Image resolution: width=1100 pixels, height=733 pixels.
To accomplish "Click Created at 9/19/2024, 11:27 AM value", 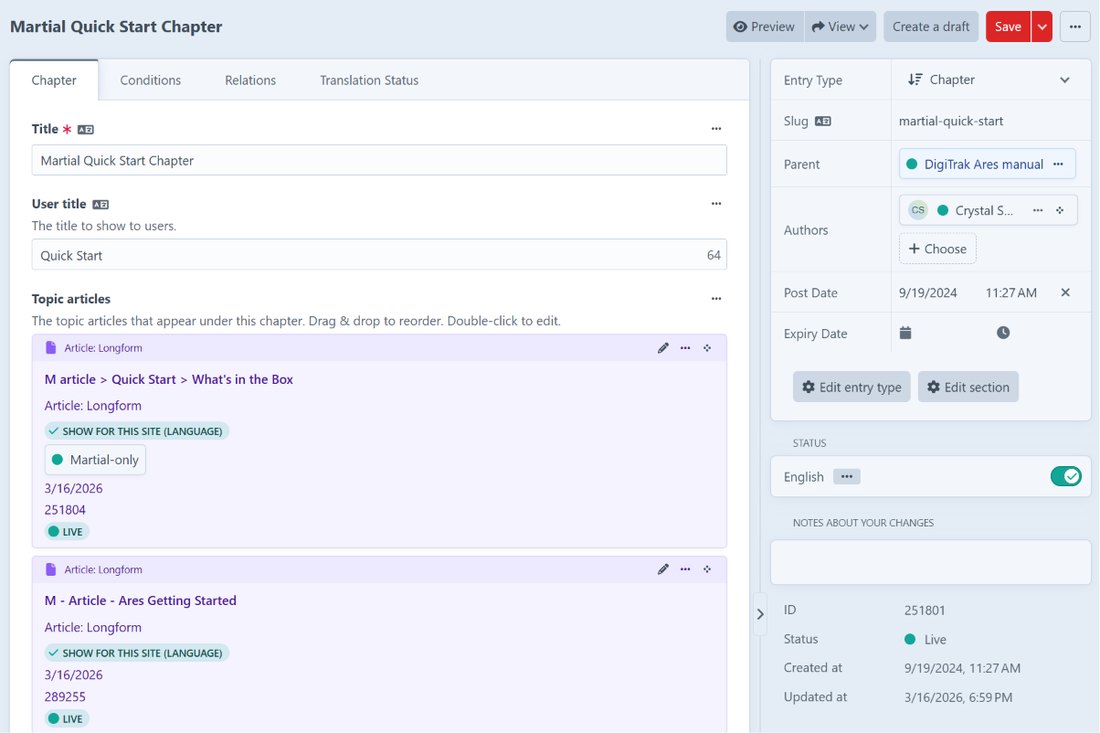I will click(x=962, y=668).
